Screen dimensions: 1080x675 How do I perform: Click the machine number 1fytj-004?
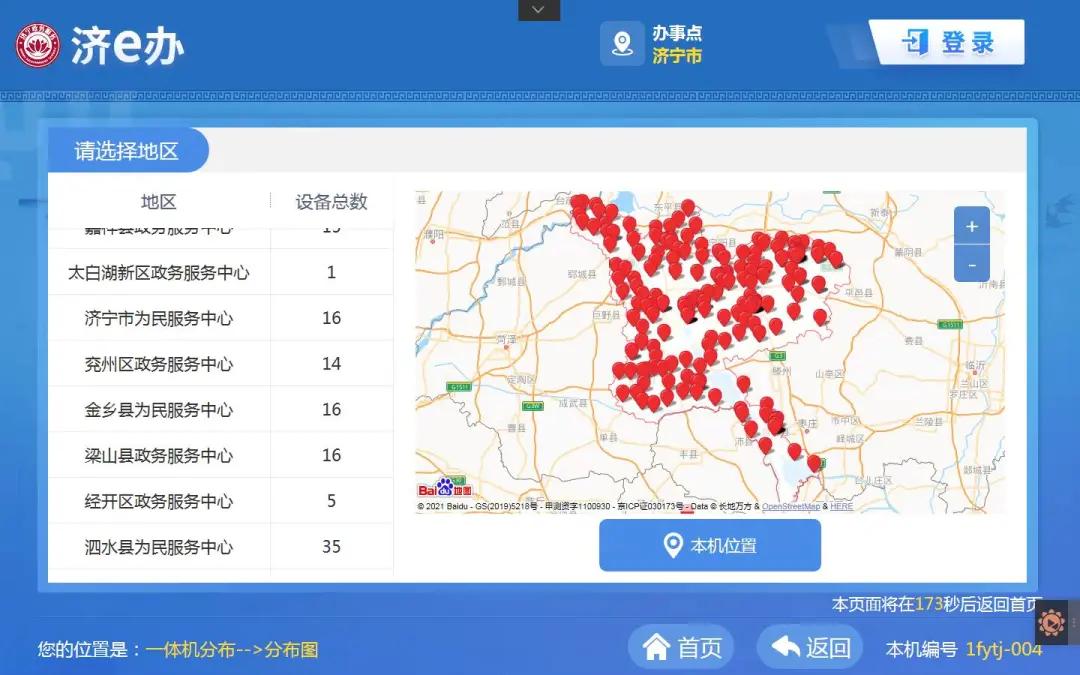click(x=1004, y=649)
